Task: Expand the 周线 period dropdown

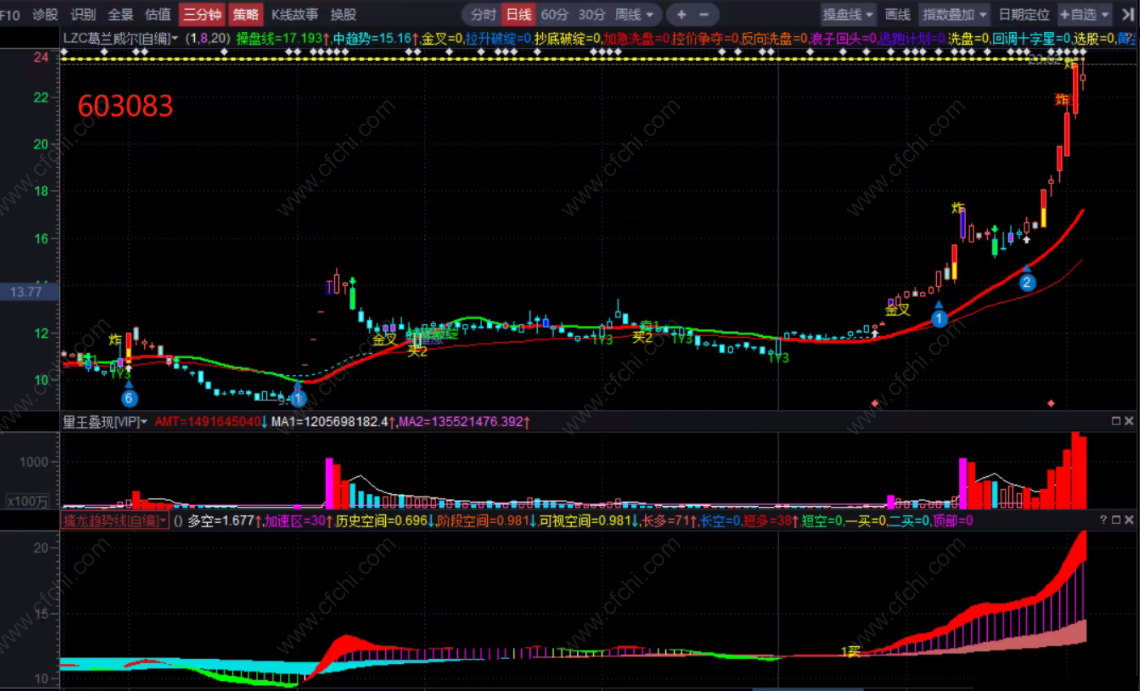Action: point(634,15)
